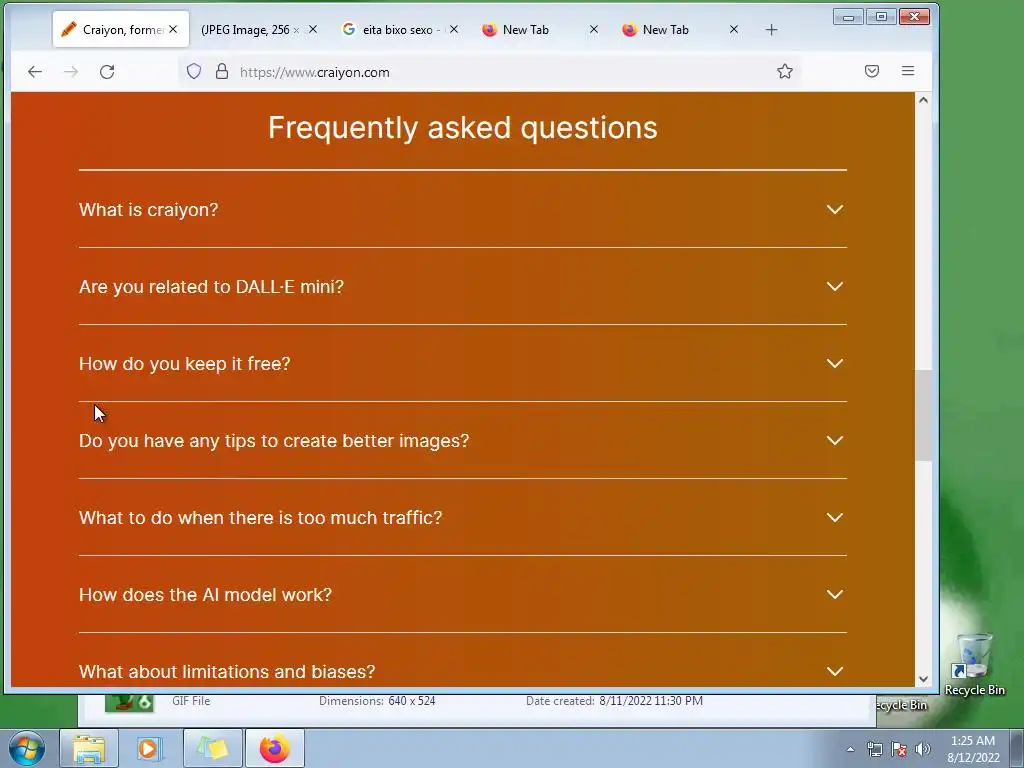Image resolution: width=1024 pixels, height=768 pixels.
Task: Click the GIF thumbnail in the background window
Action: 129,702
